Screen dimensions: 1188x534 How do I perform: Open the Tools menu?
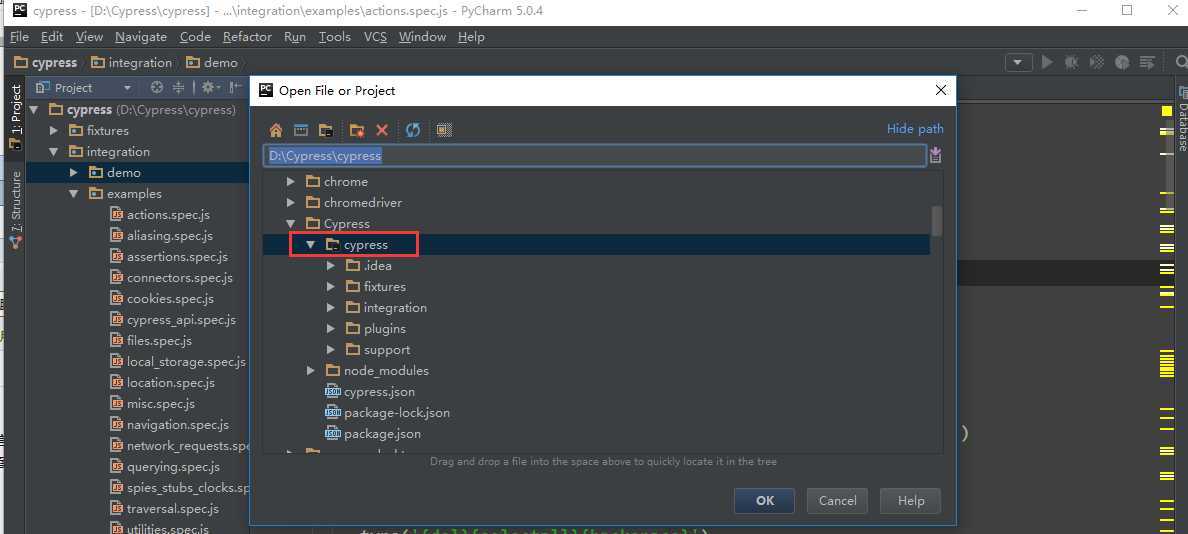click(x=335, y=36)
